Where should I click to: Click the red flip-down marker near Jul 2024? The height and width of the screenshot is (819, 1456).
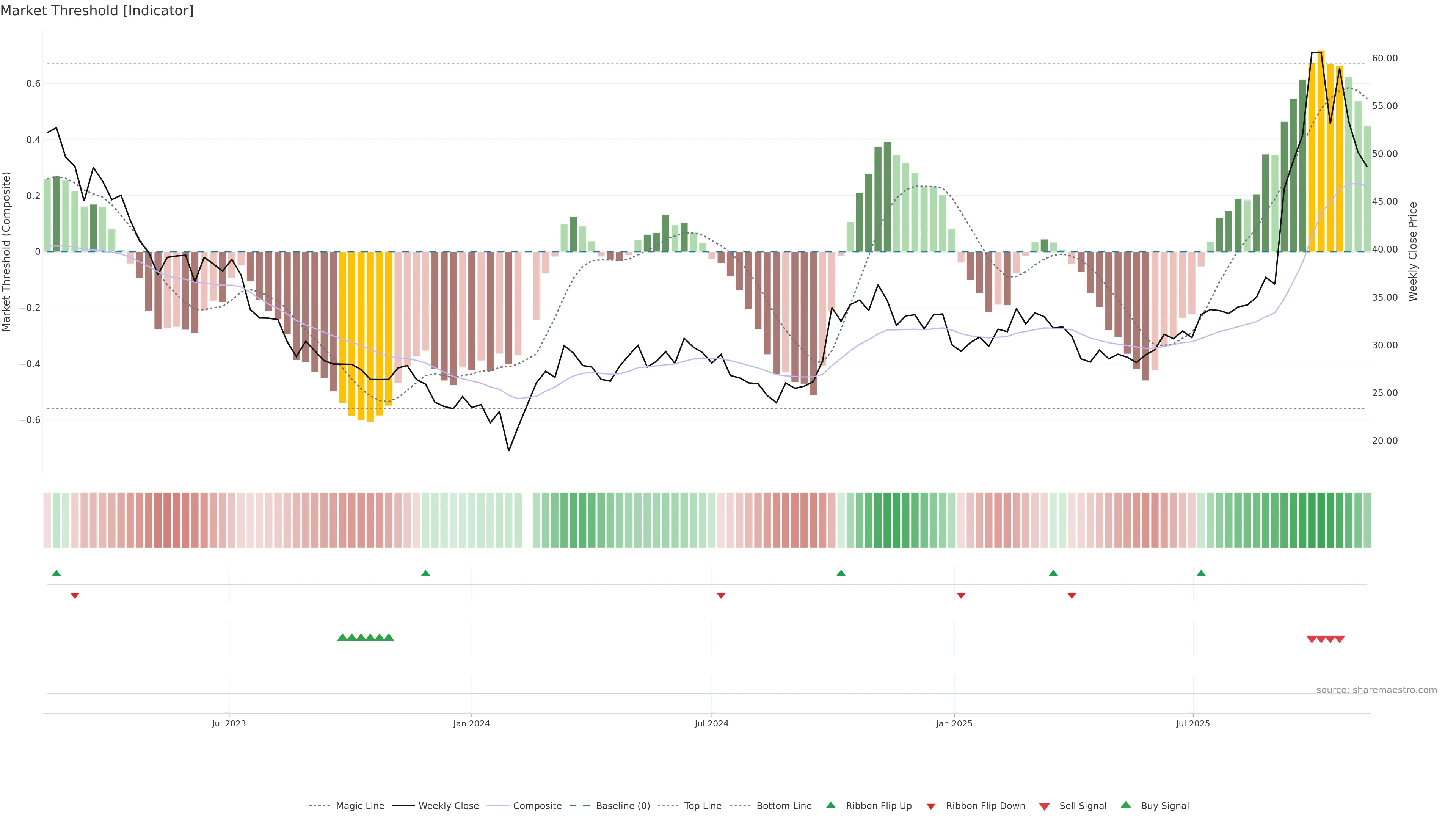coord(721,595)
